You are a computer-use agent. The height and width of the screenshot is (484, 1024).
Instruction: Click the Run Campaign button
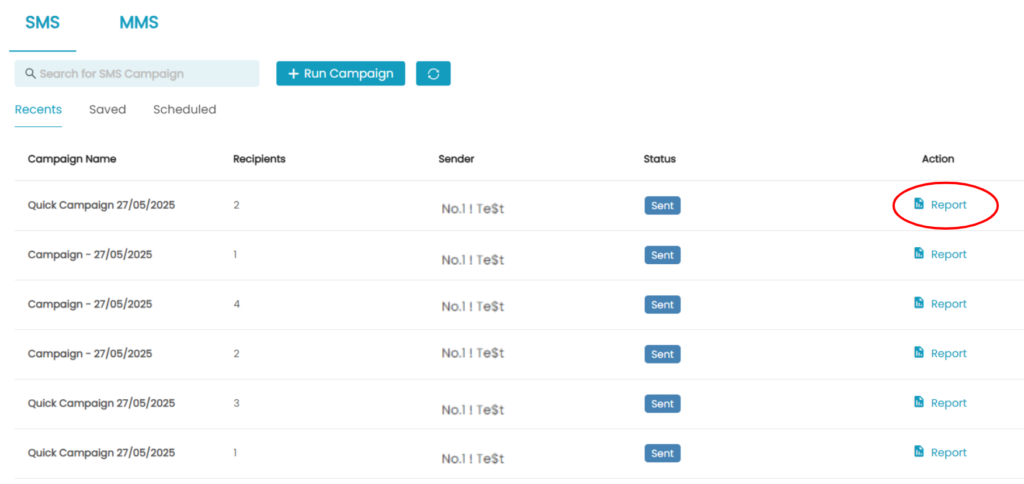(x=340, y=74)
